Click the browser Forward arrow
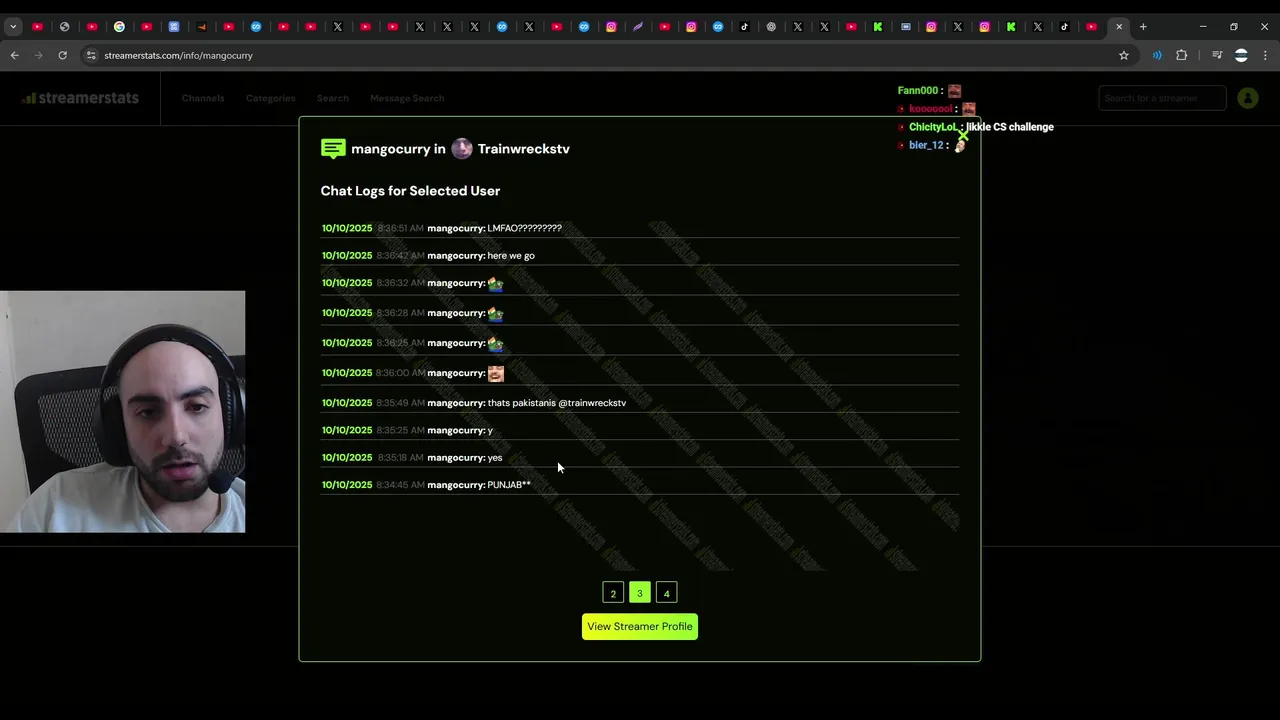Screen dimensions: 1280x720 point(38,55)
